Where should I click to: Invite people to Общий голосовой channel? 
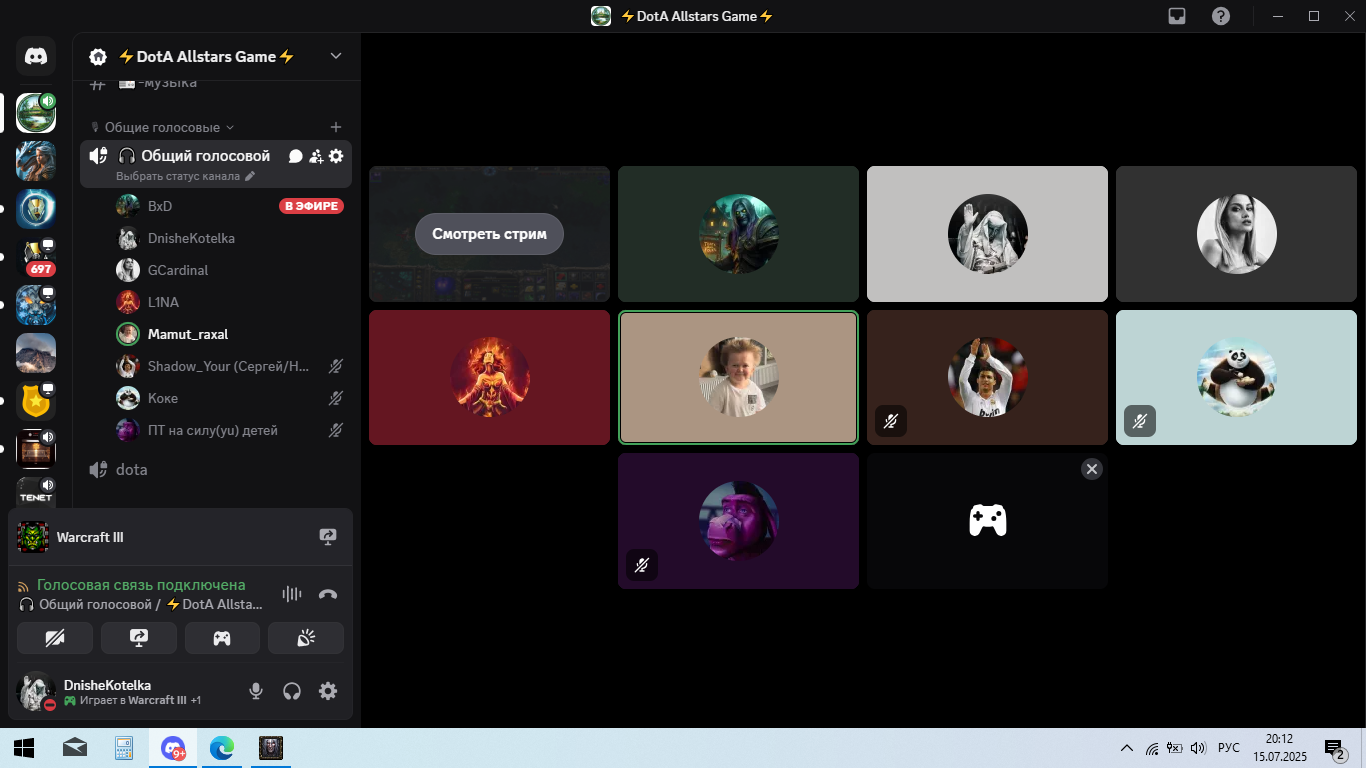(x=316, y=156)
